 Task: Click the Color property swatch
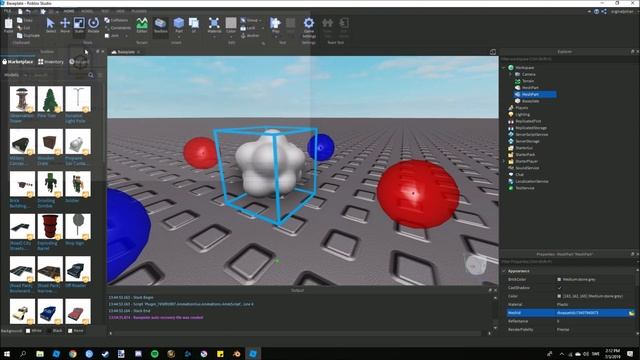pos(559,296)
